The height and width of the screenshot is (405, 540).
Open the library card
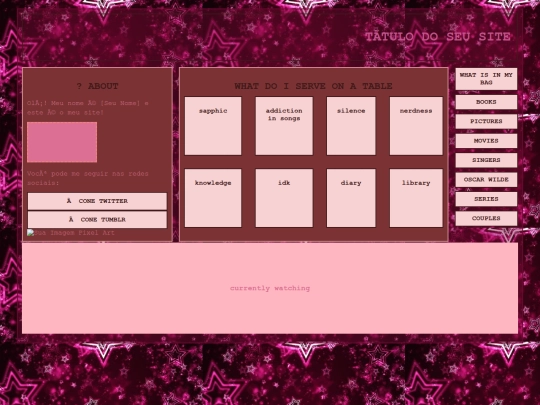(x=416, y=198)
